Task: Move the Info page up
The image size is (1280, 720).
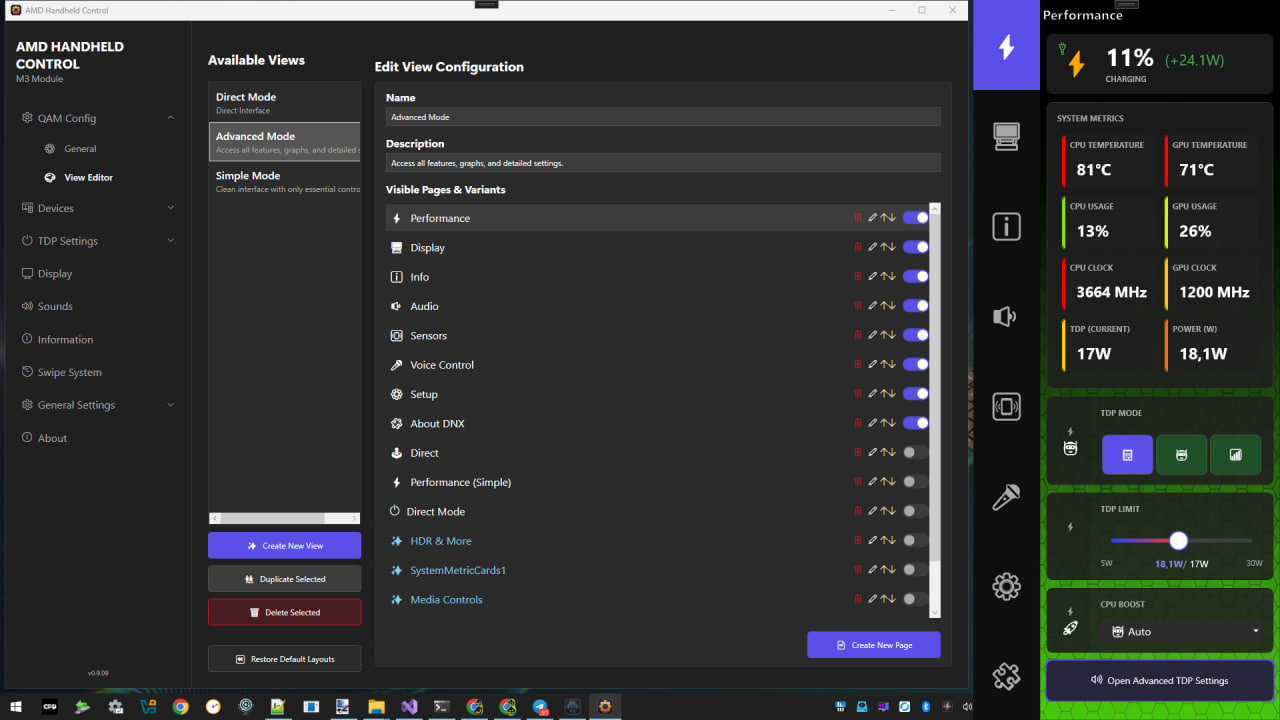Action: coord(883,277)
